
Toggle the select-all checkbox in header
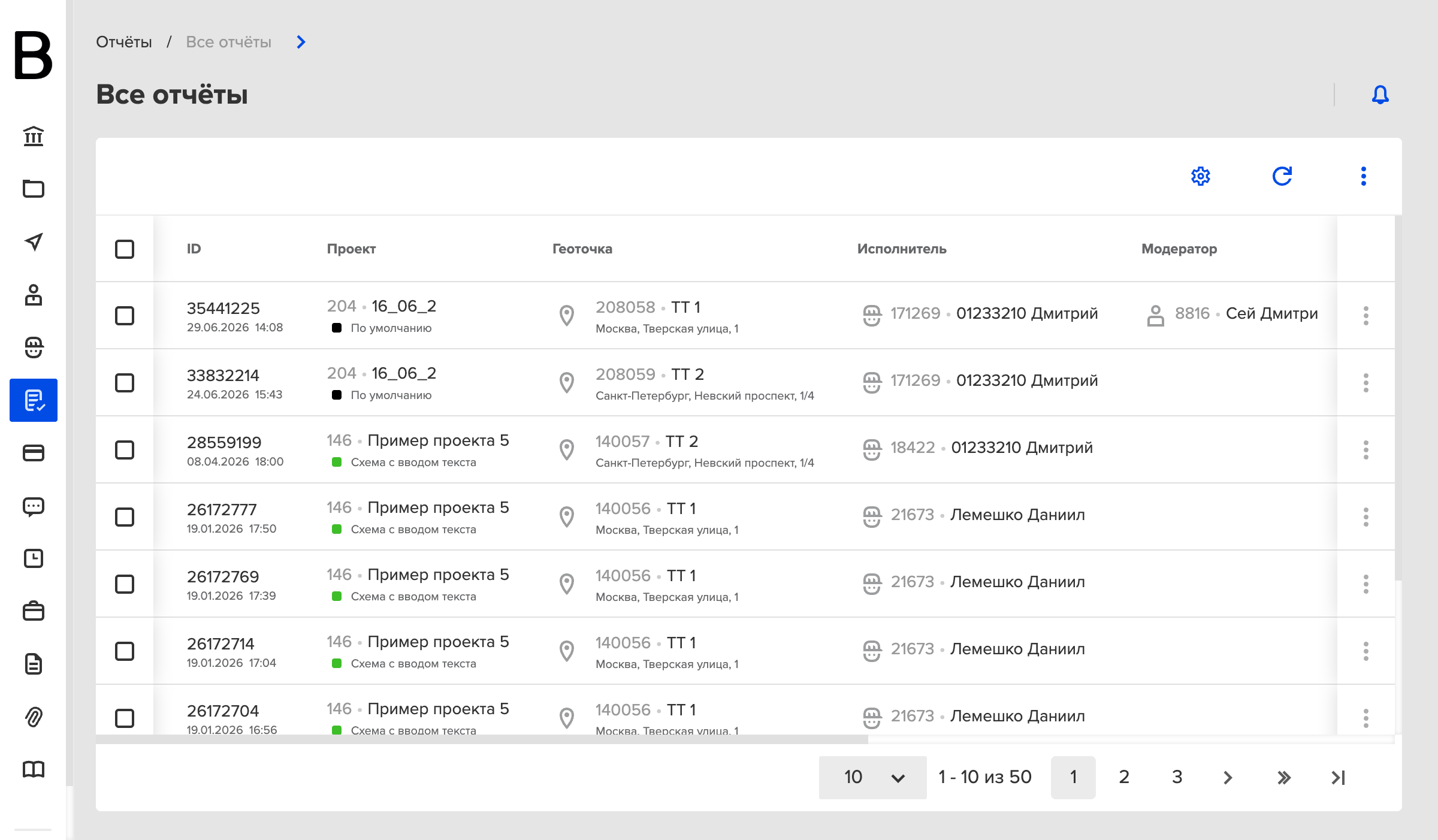[125, 249]
